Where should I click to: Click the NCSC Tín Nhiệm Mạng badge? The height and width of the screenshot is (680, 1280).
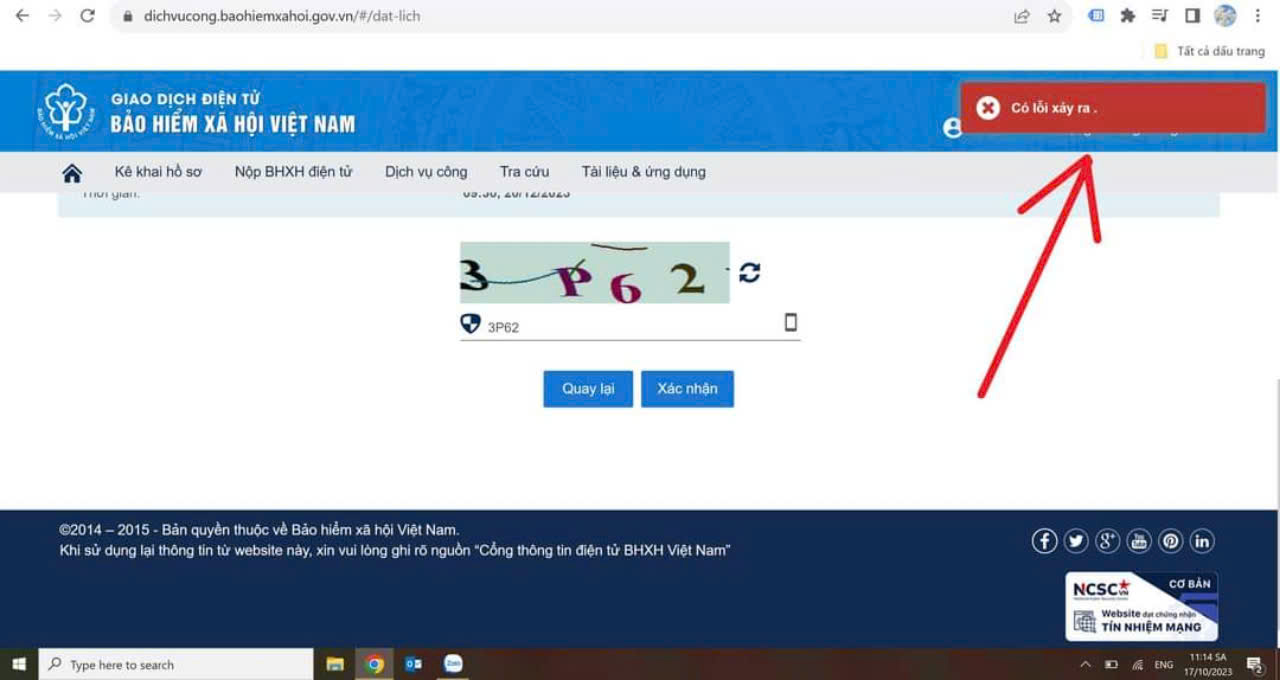[1141, 606]
